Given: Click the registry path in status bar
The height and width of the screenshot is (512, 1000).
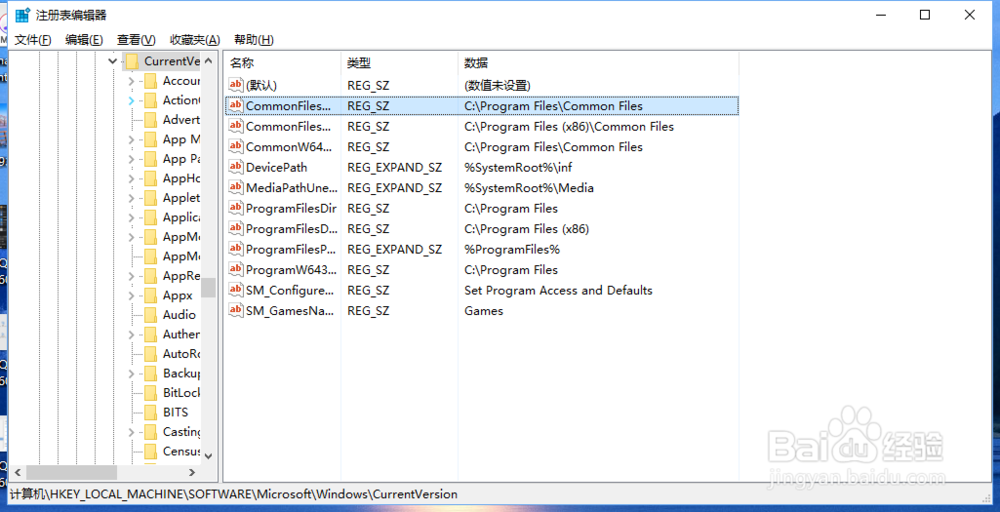Looking at the screenshot, I should [233, 494].
